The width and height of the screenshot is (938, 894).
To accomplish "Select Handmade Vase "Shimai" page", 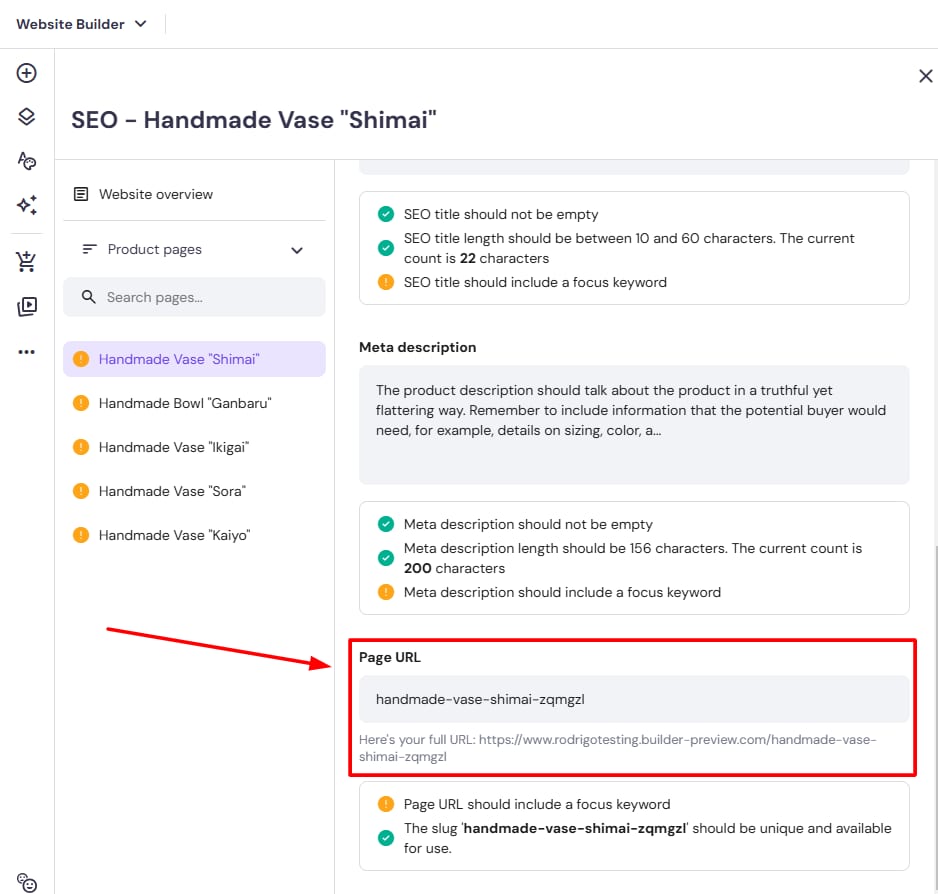I will tap(179, 359).
